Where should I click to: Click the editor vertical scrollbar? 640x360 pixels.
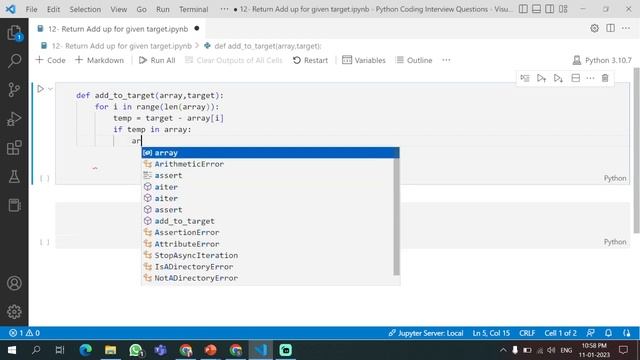pyautogui.click(x=636, y=151)
